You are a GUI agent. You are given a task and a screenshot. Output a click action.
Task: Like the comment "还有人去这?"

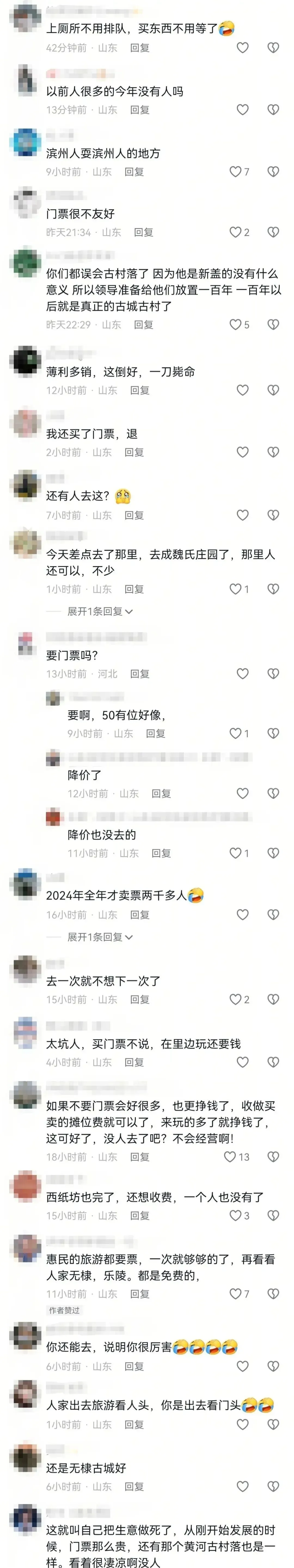pyautogui.click(x=243, y=515)
